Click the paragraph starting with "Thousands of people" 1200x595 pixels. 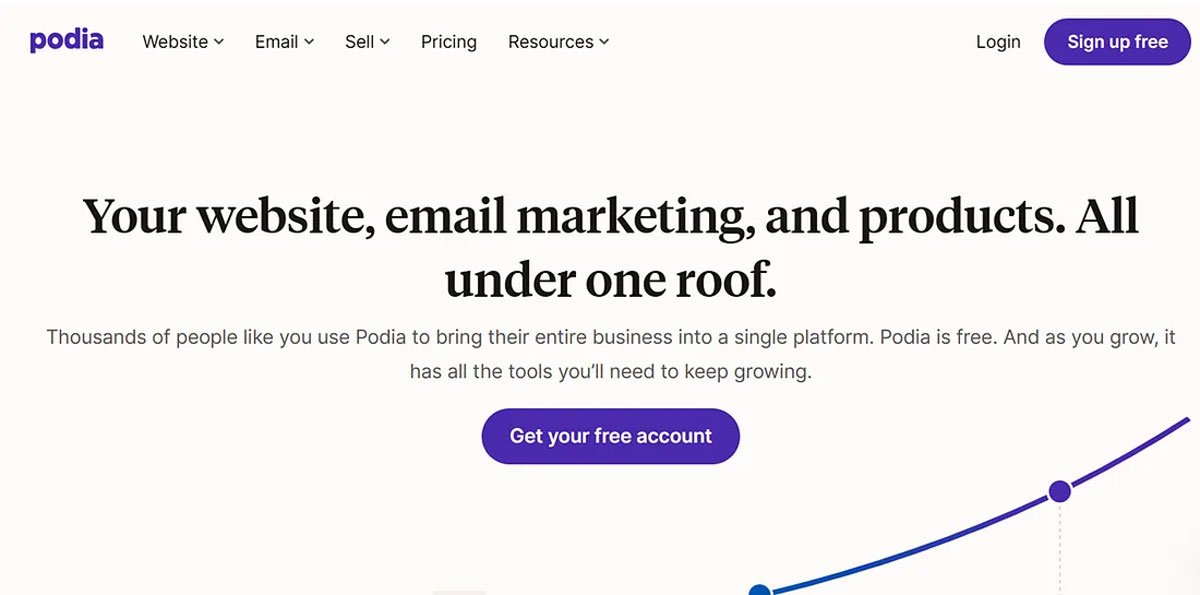click(610, 354)
